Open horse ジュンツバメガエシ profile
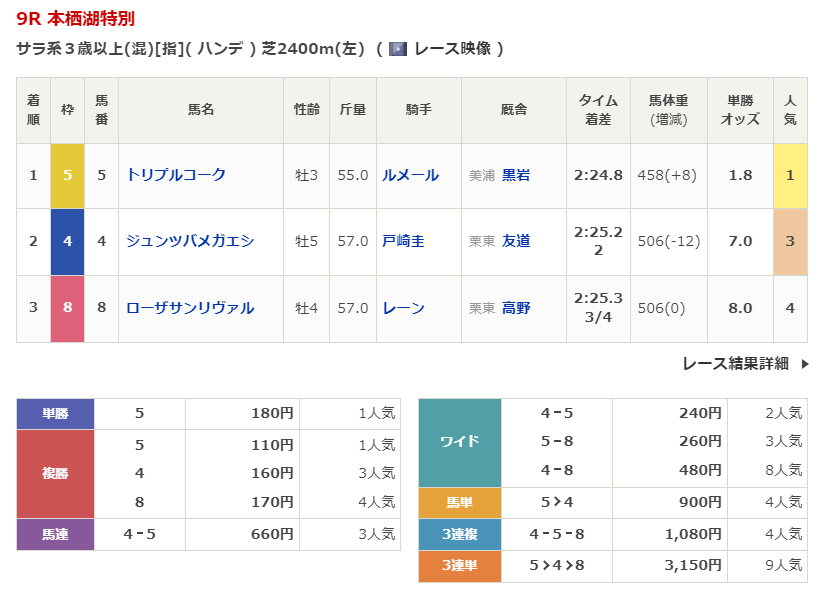Image resolution: width=824 pixels, height=593 pixels. [x=190, y=241]
